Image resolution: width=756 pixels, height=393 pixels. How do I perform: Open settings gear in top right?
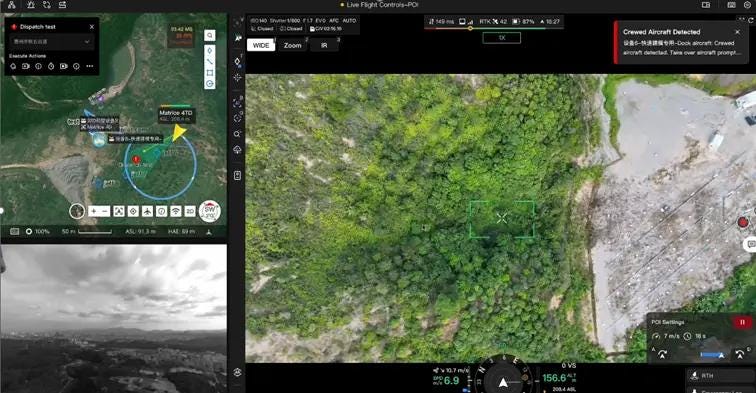coord(747,5)
